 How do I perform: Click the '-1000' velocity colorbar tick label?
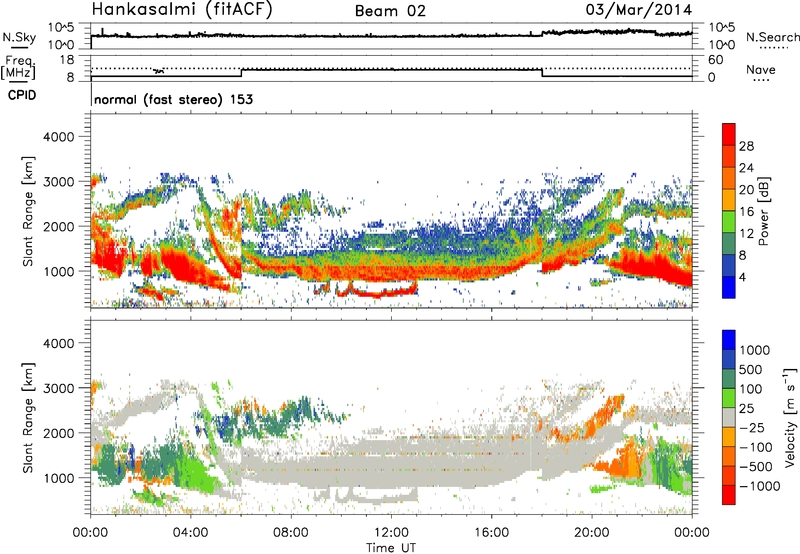(760, 486)
